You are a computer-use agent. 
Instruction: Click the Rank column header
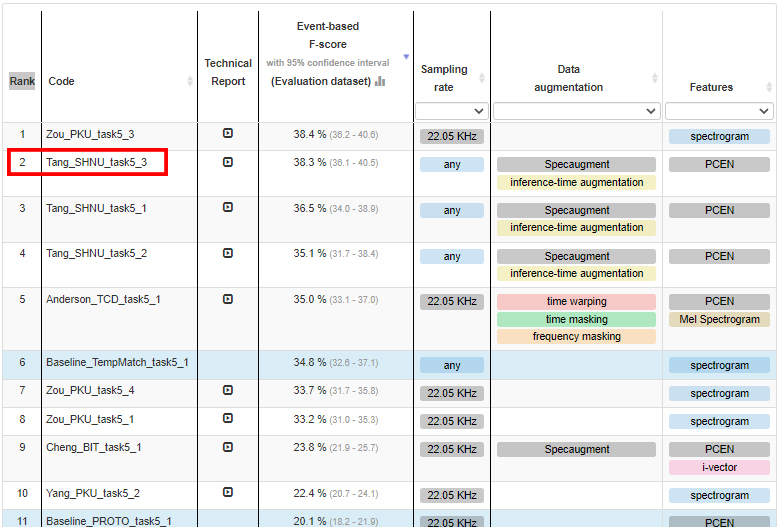pos(22,81)
